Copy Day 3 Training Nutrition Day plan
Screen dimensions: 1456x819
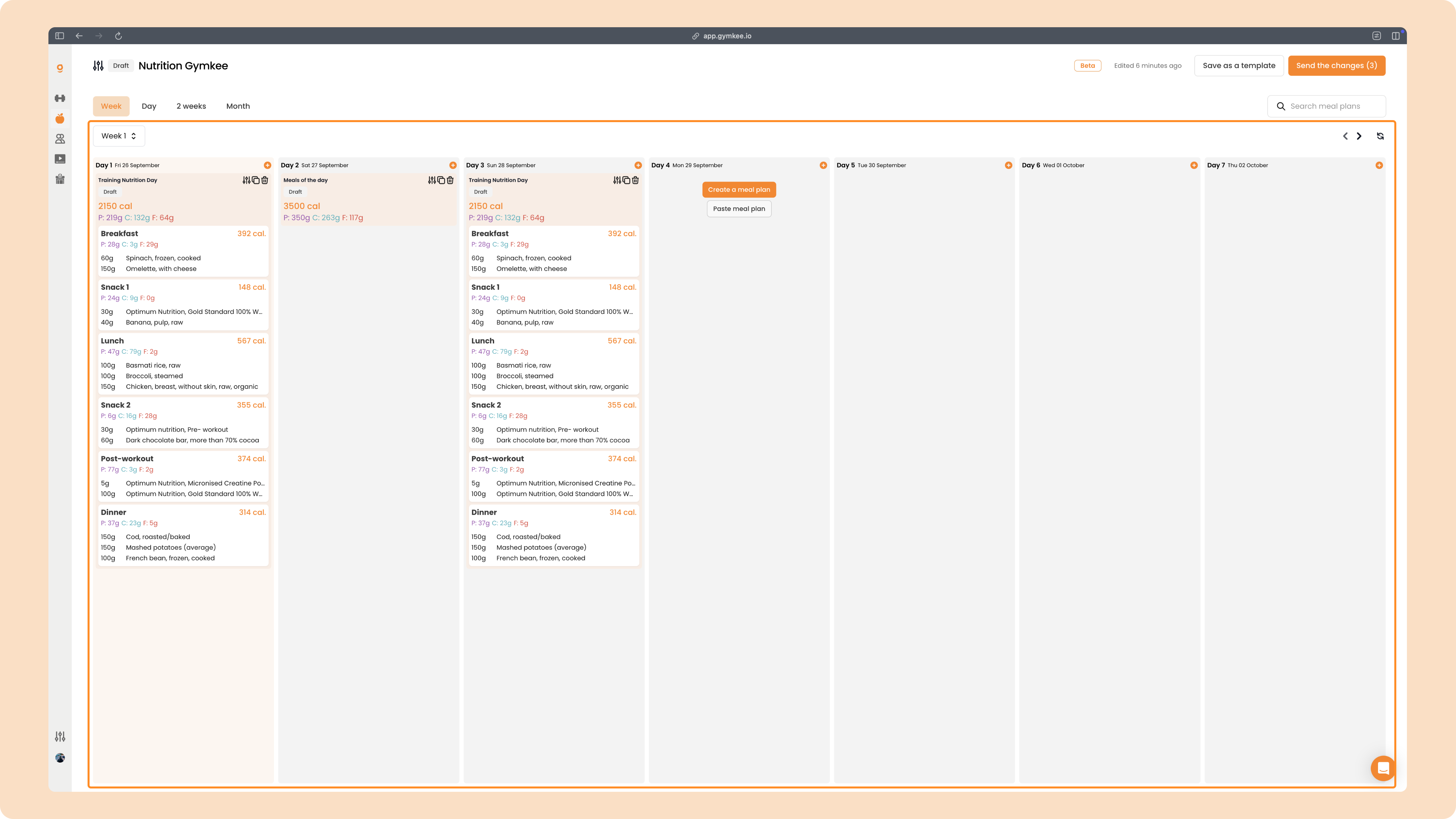[626, 180]
